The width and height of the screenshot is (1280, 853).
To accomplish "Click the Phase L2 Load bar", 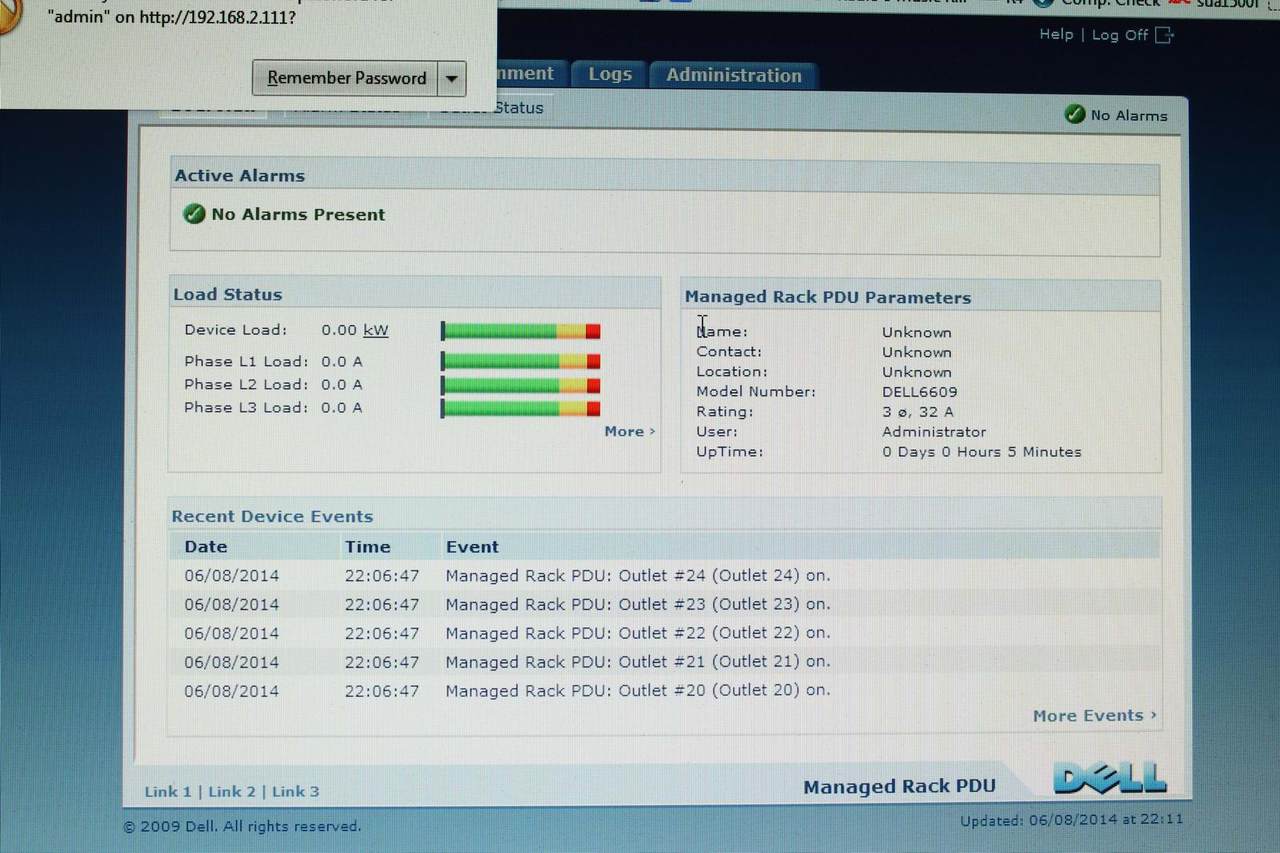I will [x=521, y=384].
